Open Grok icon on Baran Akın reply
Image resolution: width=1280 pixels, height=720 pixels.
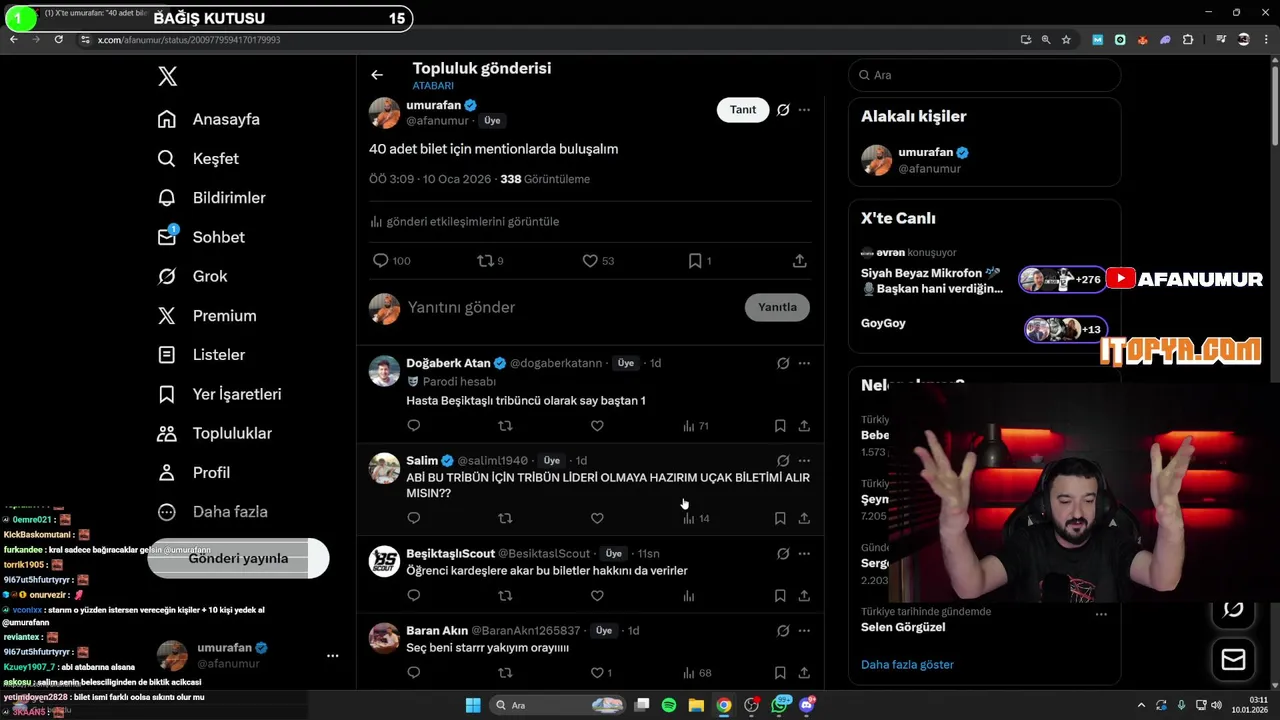click(x=783, y=631)
